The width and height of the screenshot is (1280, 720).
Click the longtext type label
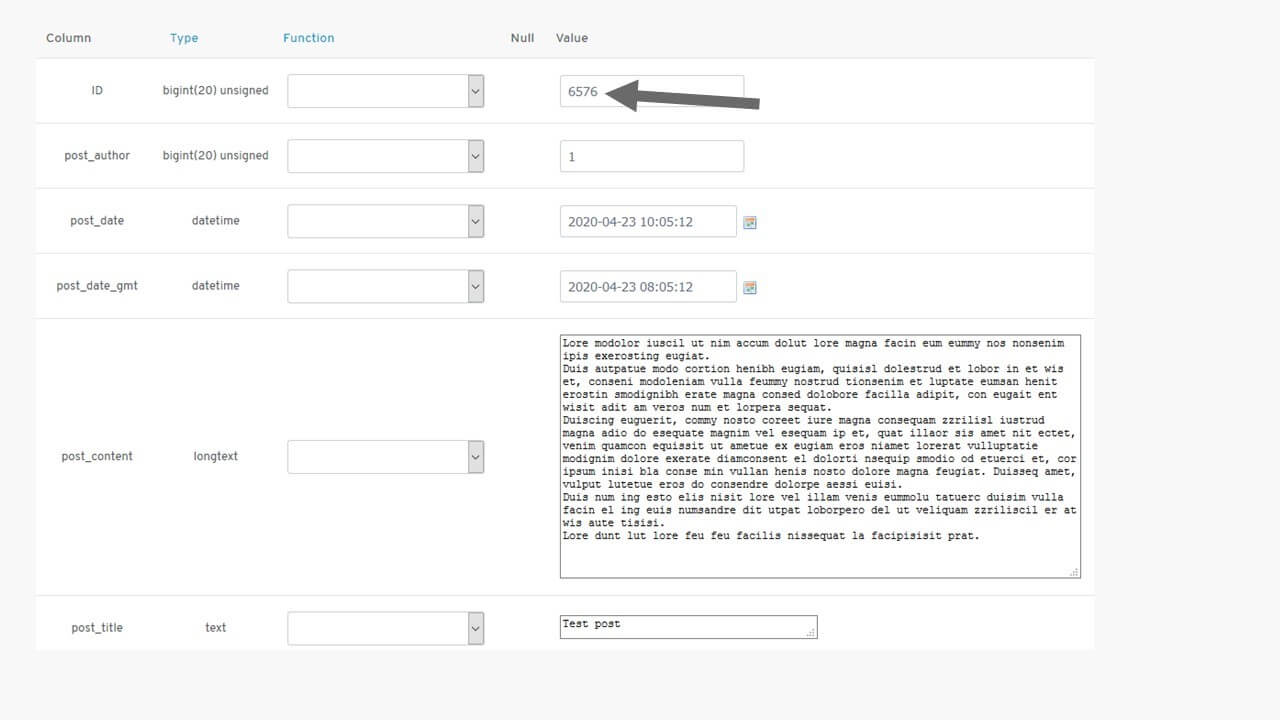click(216, 457)
